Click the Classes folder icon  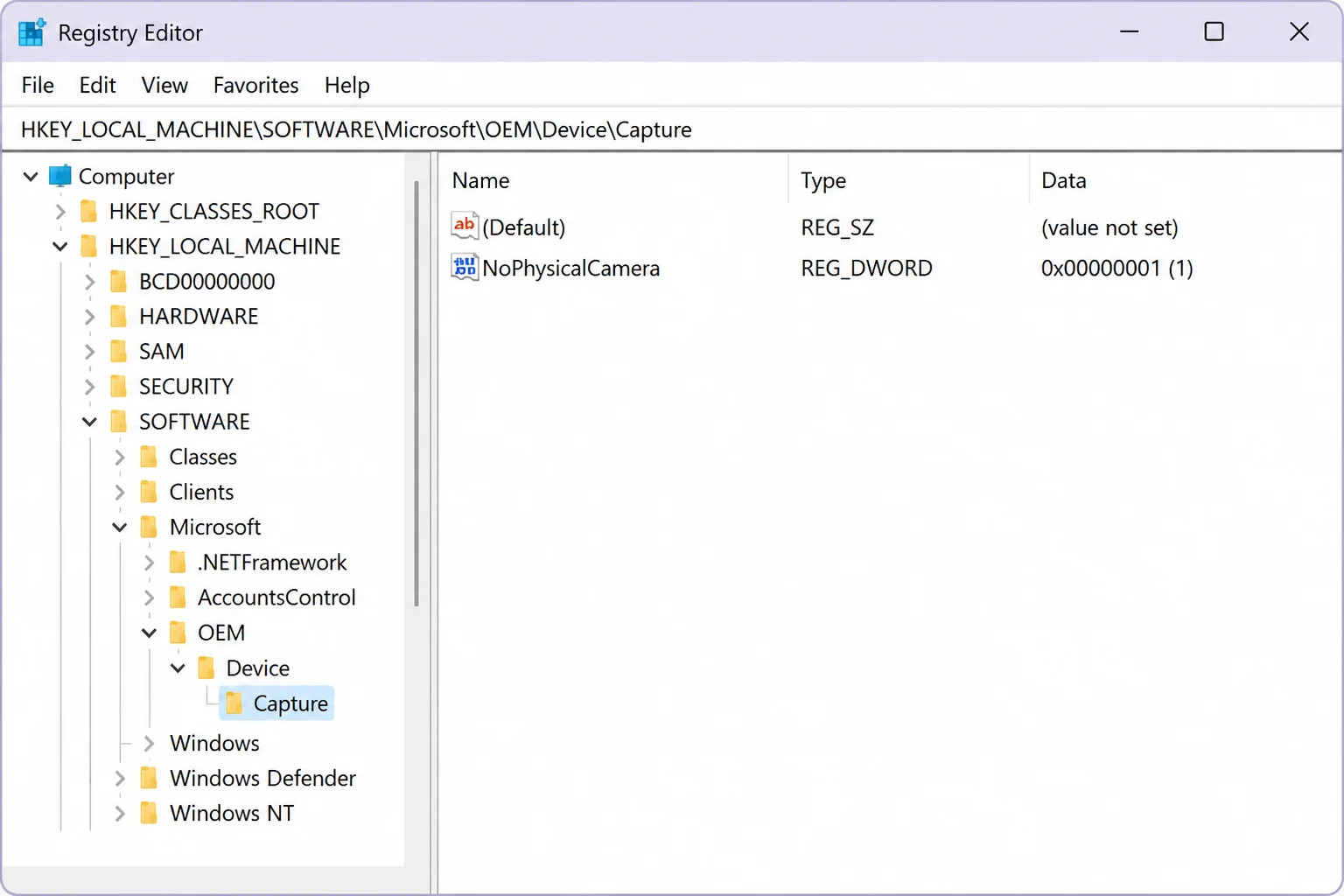[149, 457]
